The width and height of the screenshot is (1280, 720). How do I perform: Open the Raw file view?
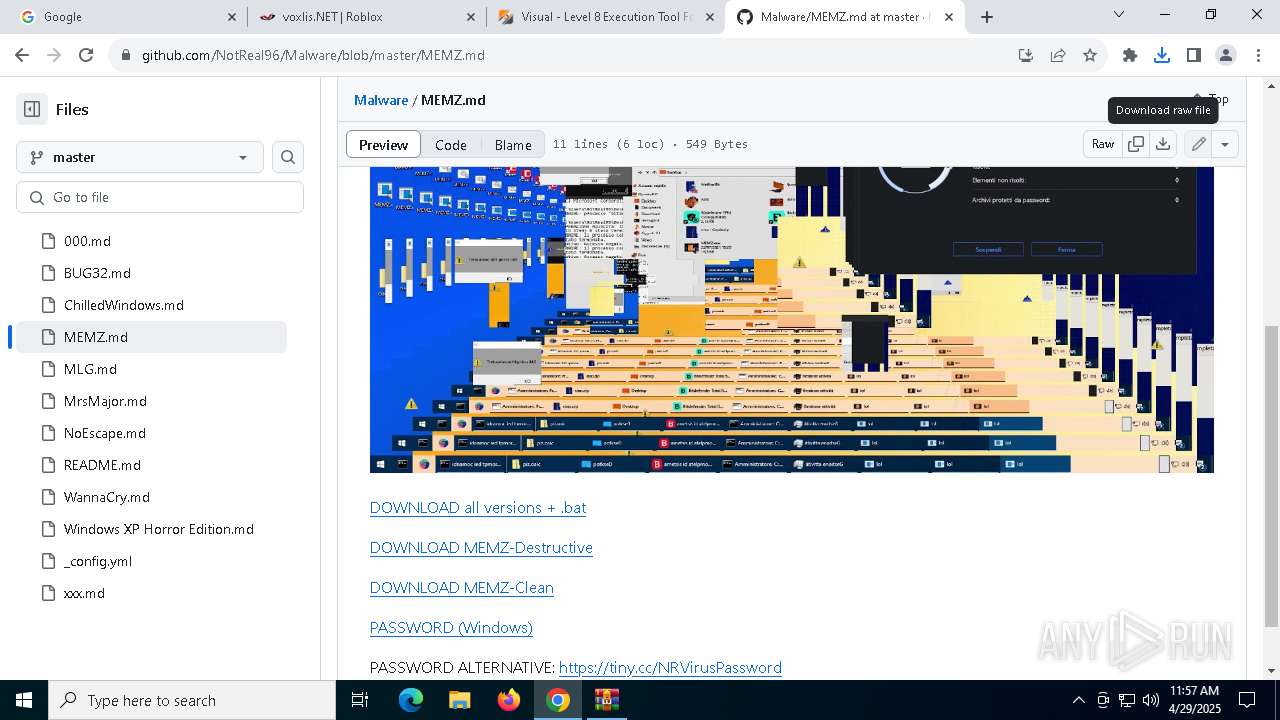[x=1103, y=144]
